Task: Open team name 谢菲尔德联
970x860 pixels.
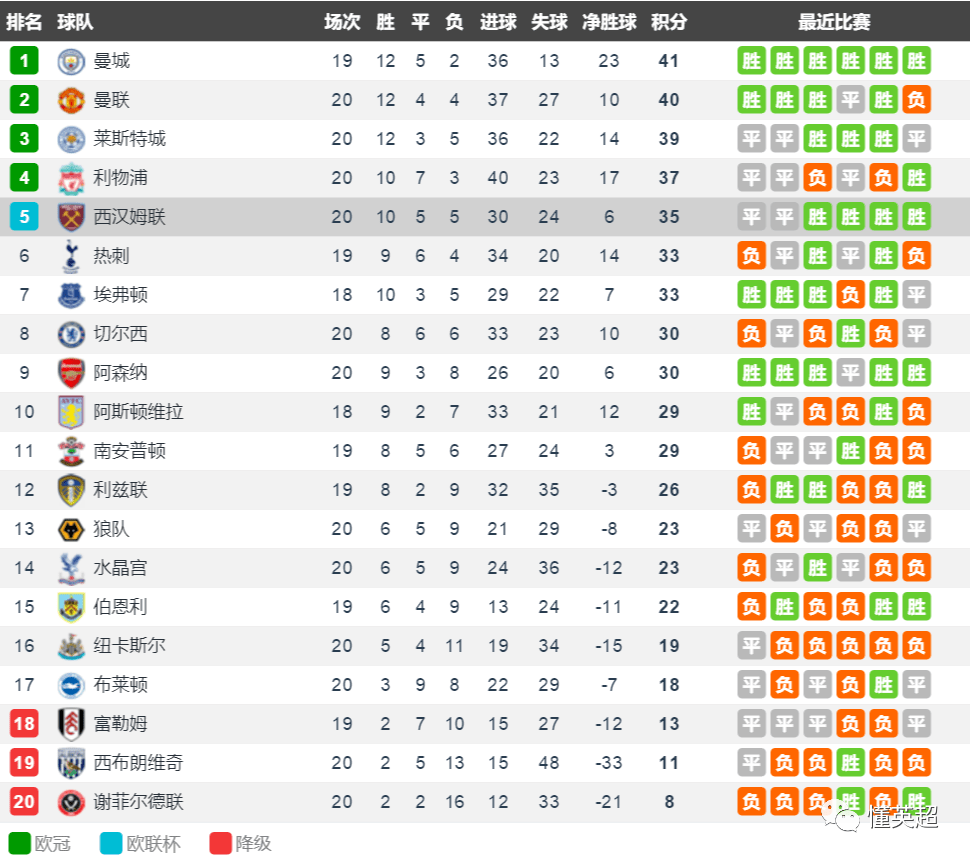Action: 138,802
